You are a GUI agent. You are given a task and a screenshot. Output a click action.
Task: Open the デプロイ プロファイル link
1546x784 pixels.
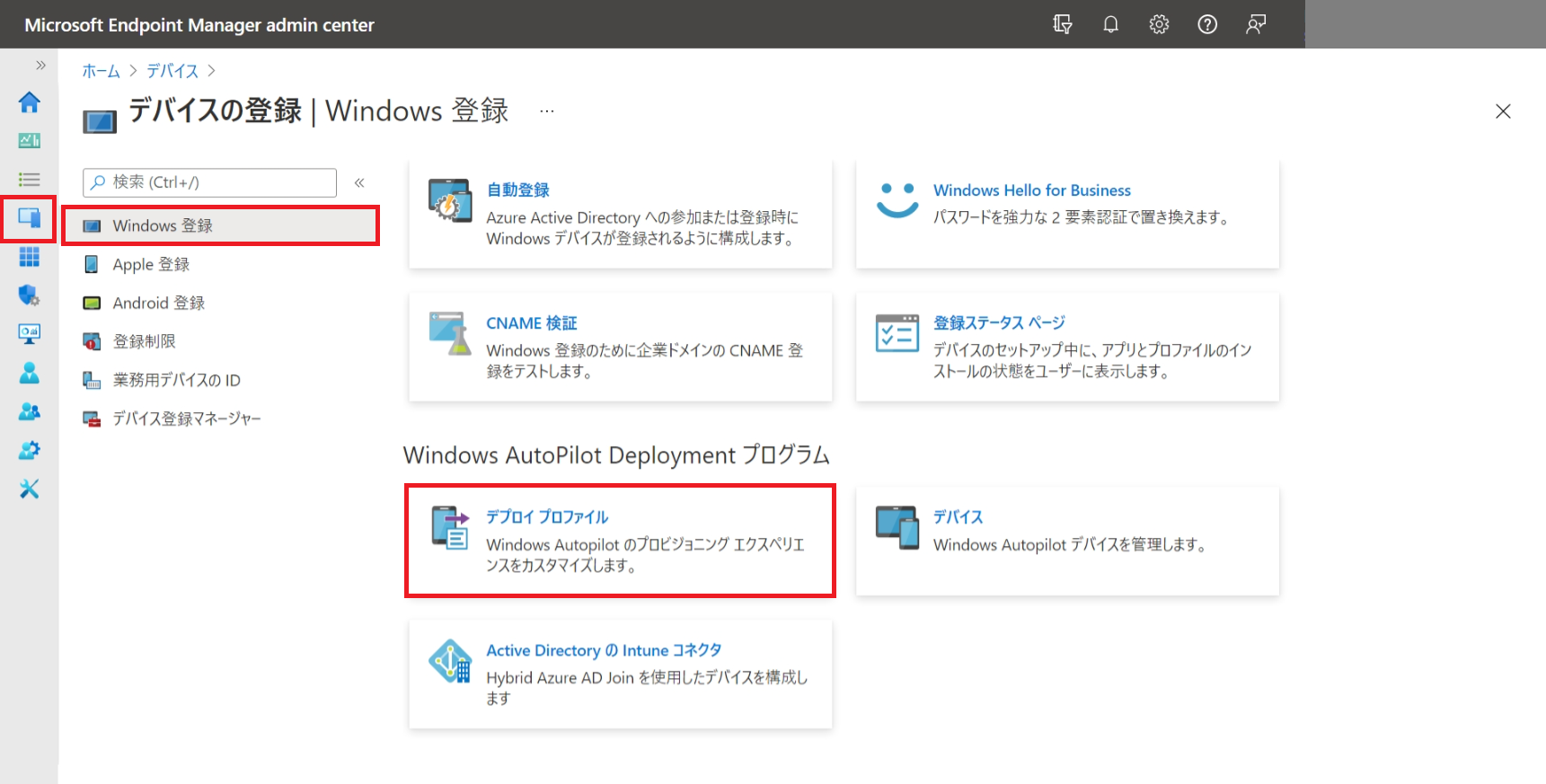[x=547, y=516]
